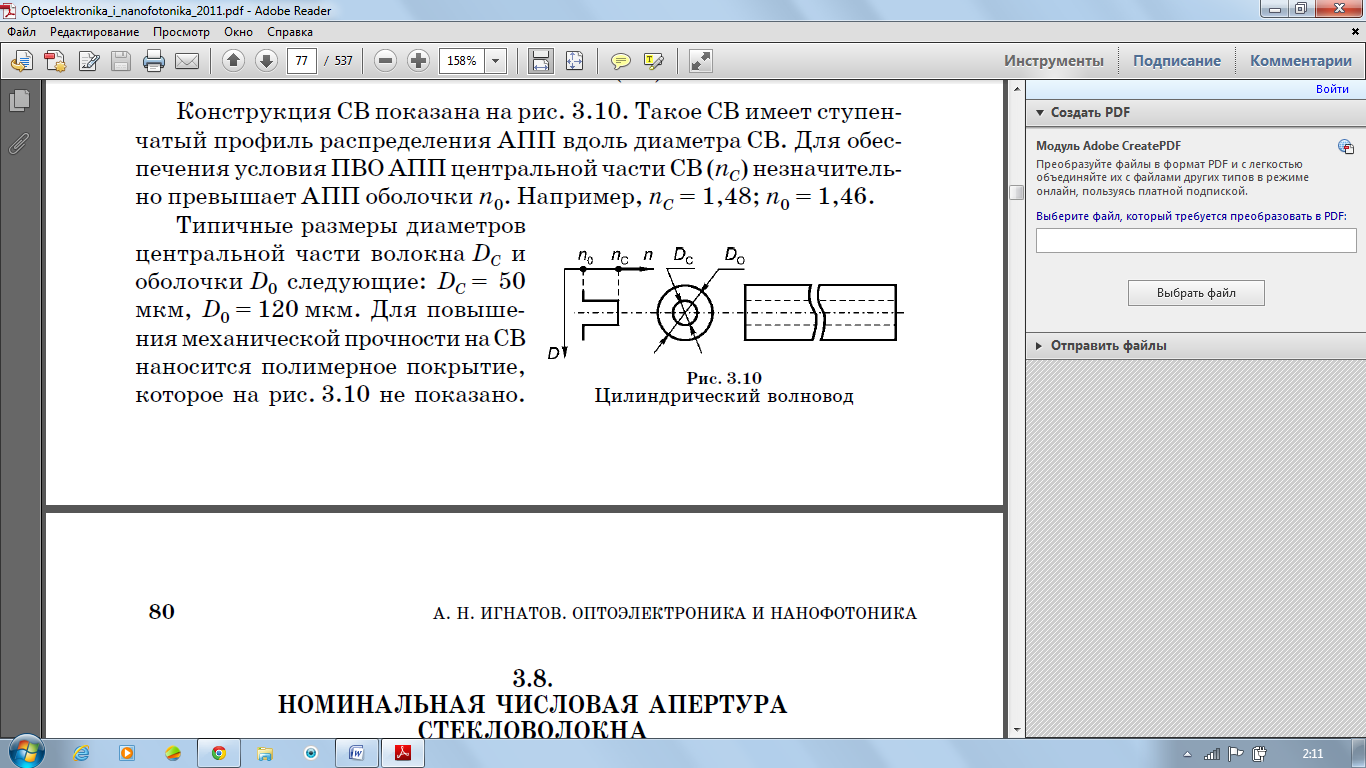Image resolution: width=1366 pixels, height=768 pixels.
Task: Click the greyed Save file icon
Action: (x=121, y=61)
